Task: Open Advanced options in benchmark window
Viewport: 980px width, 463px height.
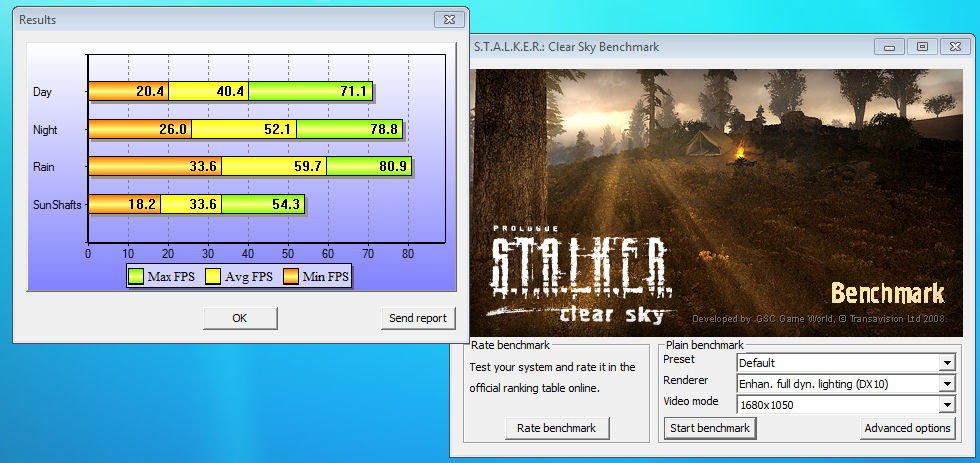Action: [908, 428]
